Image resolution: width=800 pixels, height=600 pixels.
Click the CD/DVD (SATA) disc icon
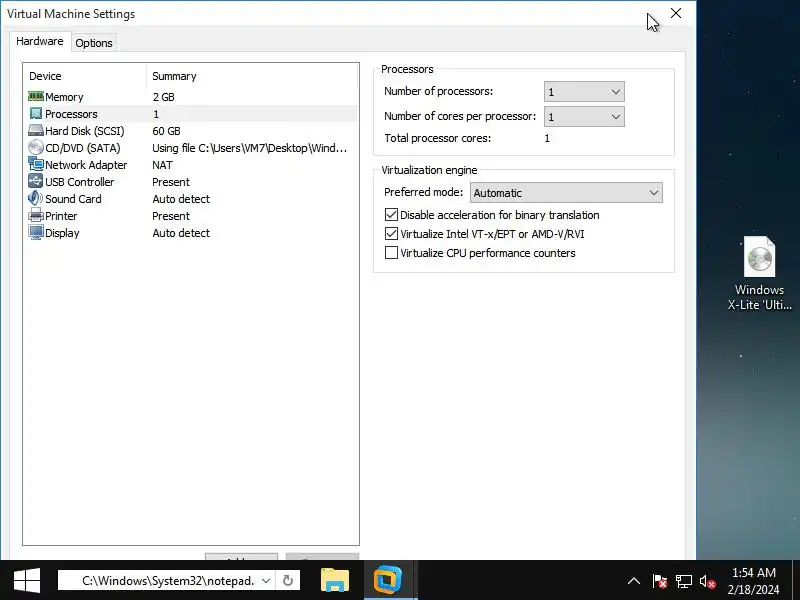36,147
